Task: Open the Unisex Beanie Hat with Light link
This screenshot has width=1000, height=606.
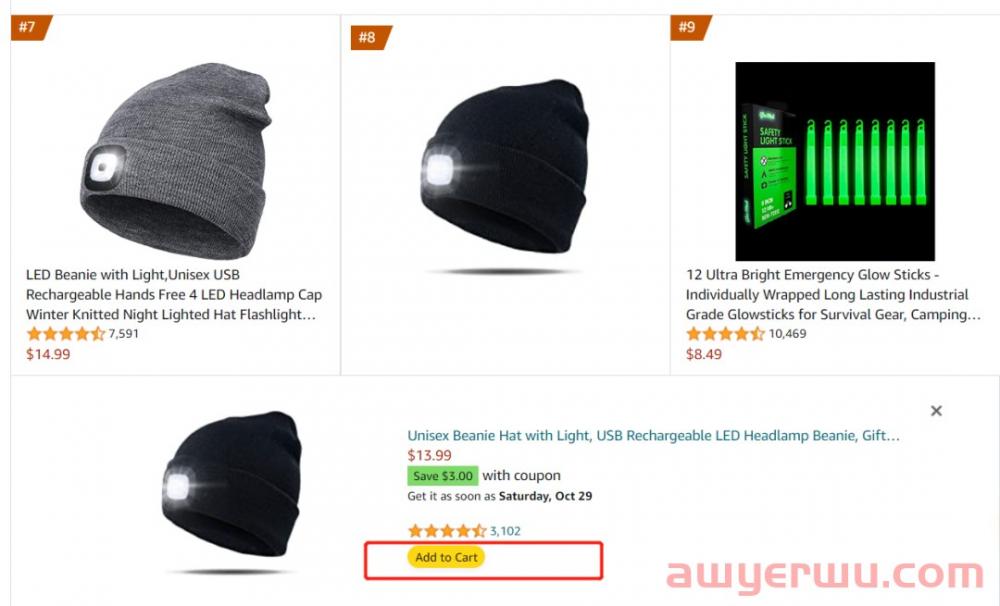Action: pos(654,436)
